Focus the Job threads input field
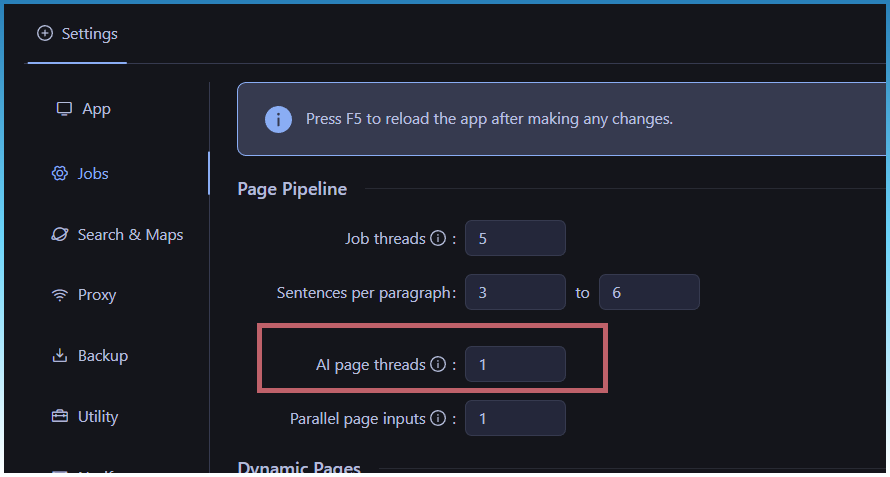This screenshot has height=477, width=890. point(515,239)
